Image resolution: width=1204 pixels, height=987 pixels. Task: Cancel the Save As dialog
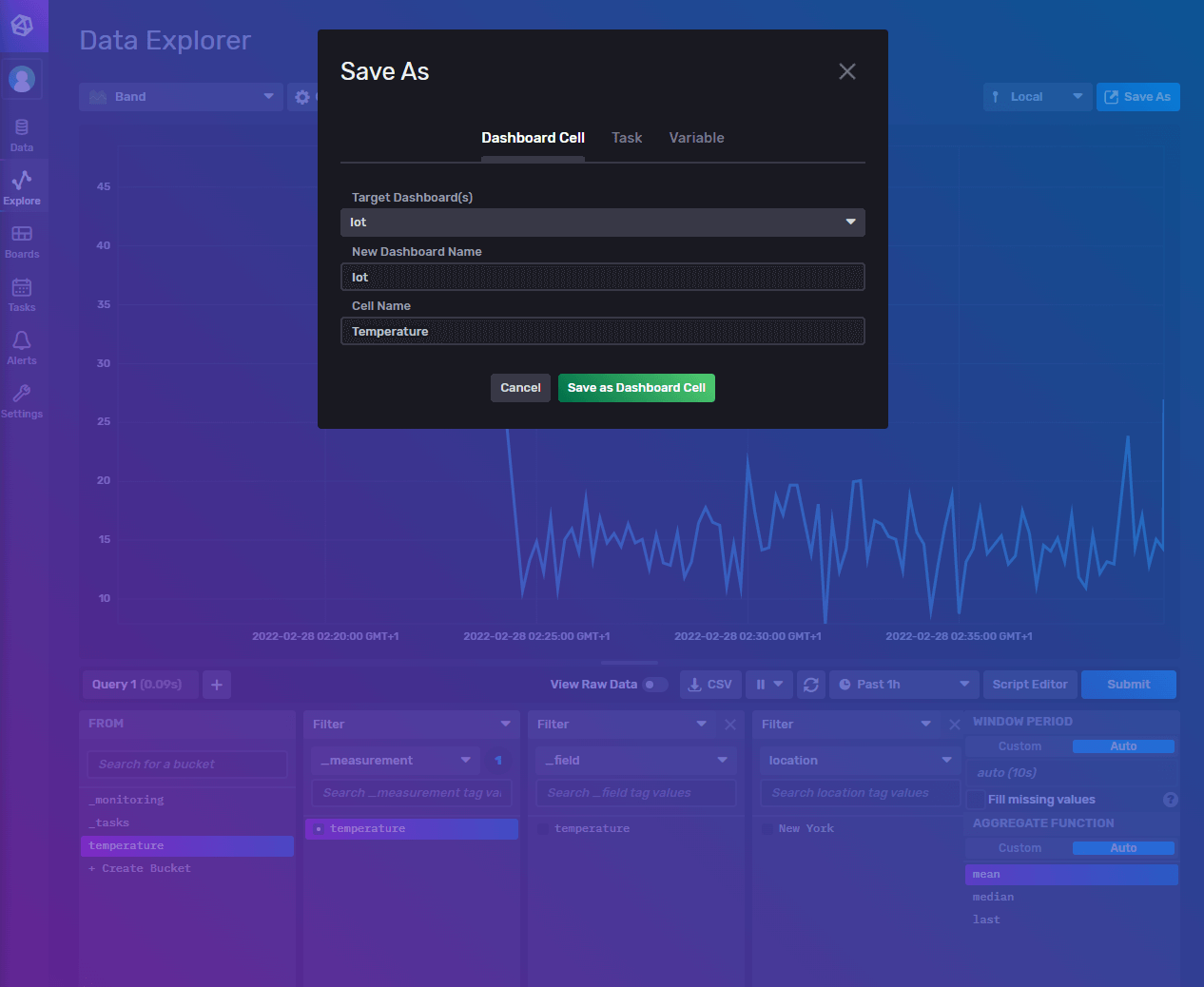(x=520, y=387)
